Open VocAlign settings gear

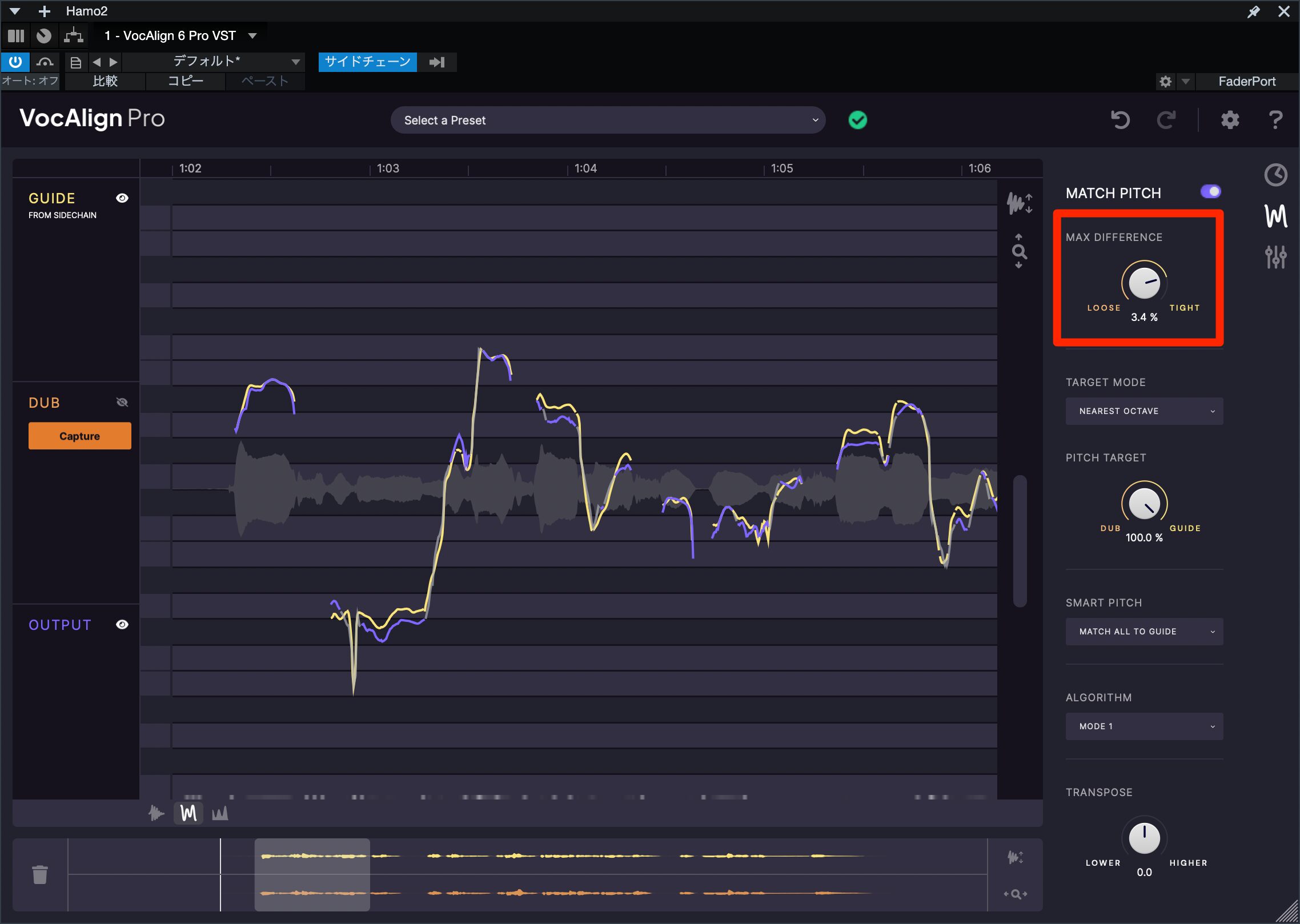tap(1230, 120)
